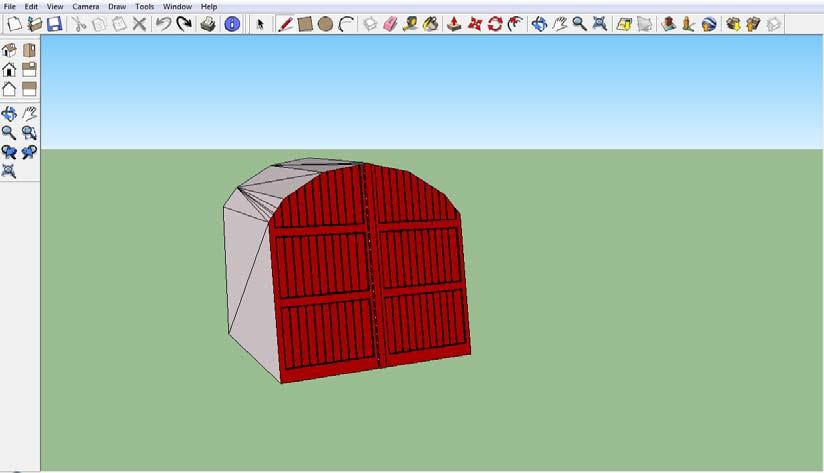Open Model Info with the blue i icon
This screenshot has height=473, width=824.
pyautogui.click(x=232, y=24)
